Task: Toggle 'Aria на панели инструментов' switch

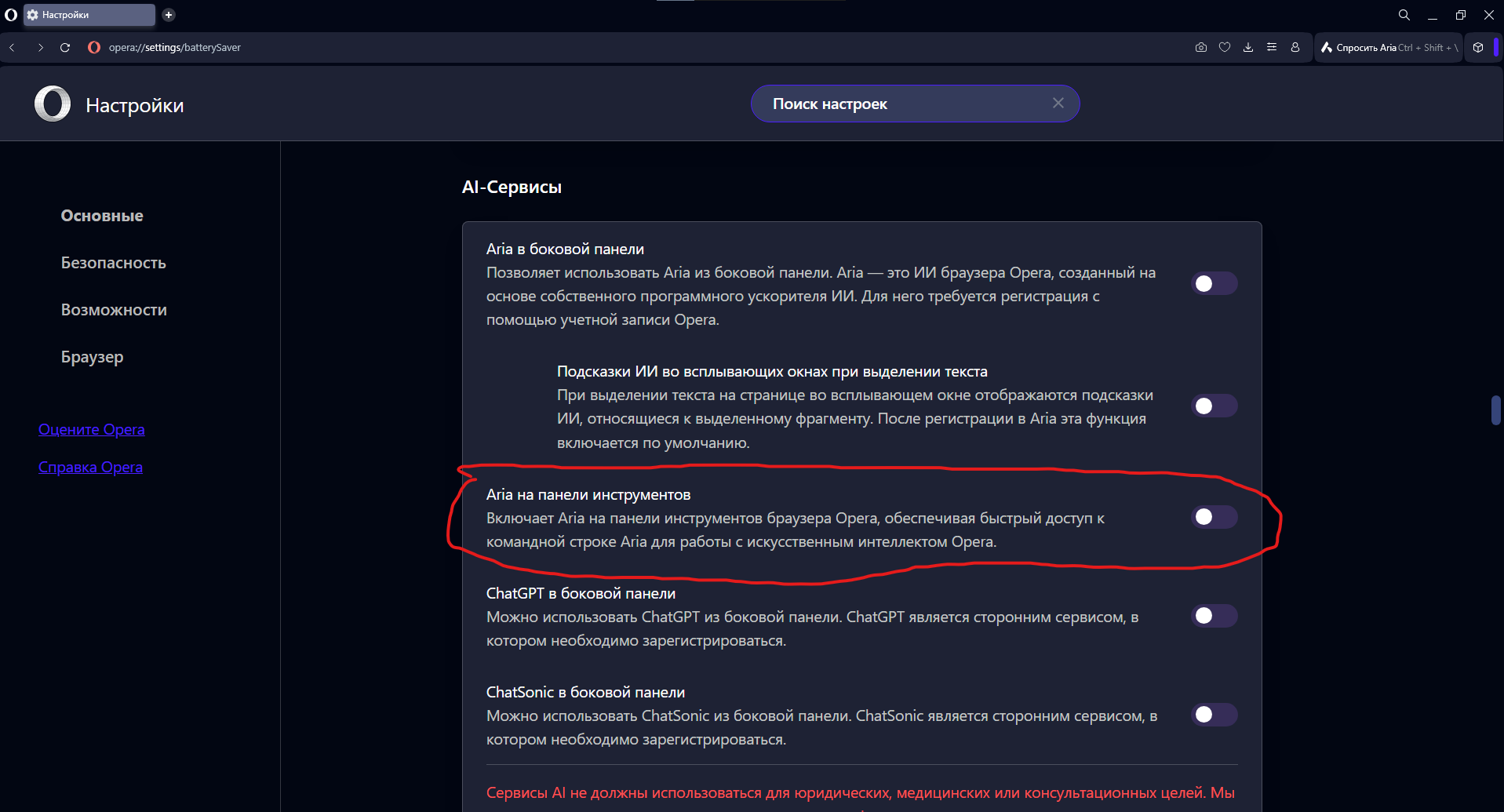Action: [x=1214, y=517]
